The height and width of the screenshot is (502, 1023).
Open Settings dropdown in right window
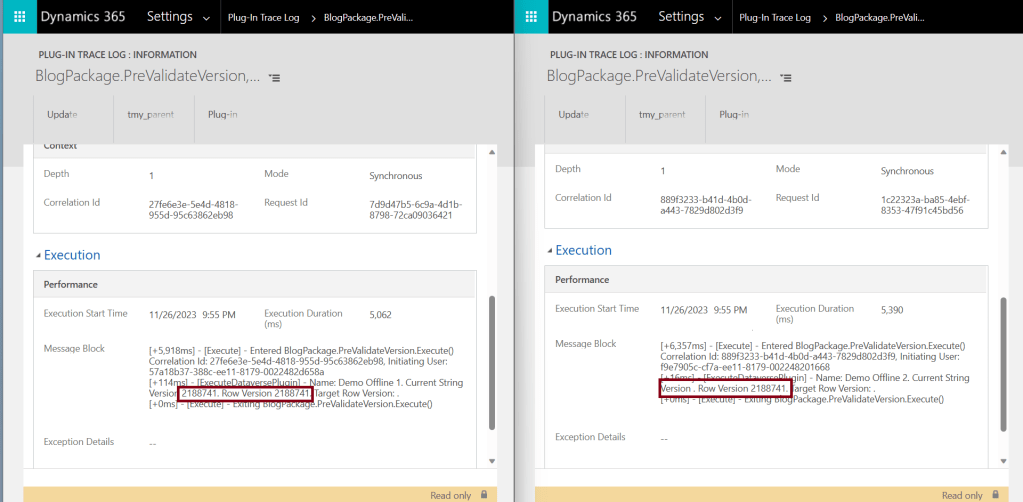coord(690,17)
